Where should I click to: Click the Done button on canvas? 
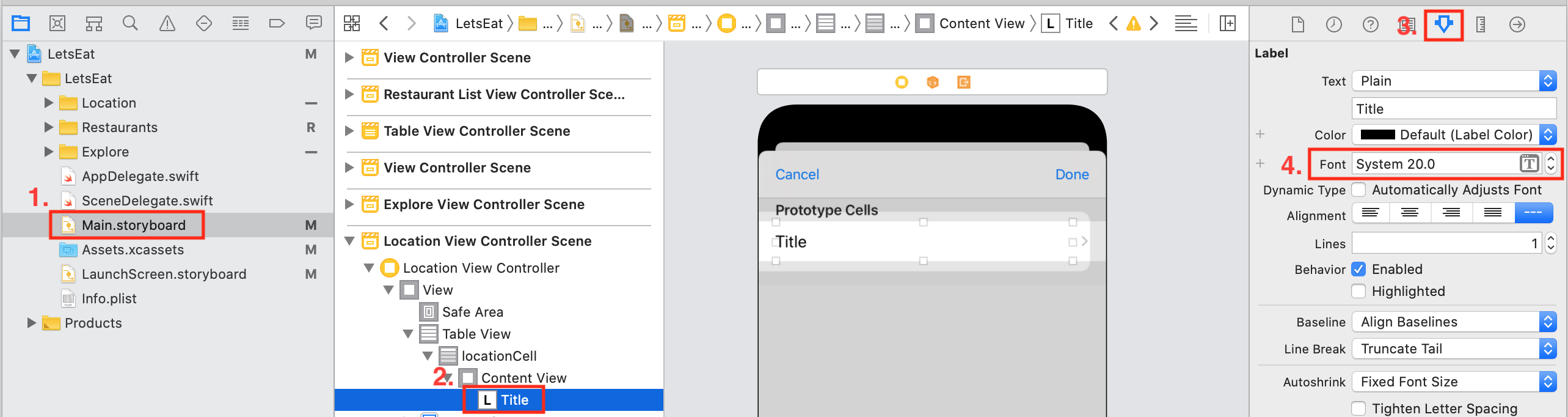(1072, 175)
